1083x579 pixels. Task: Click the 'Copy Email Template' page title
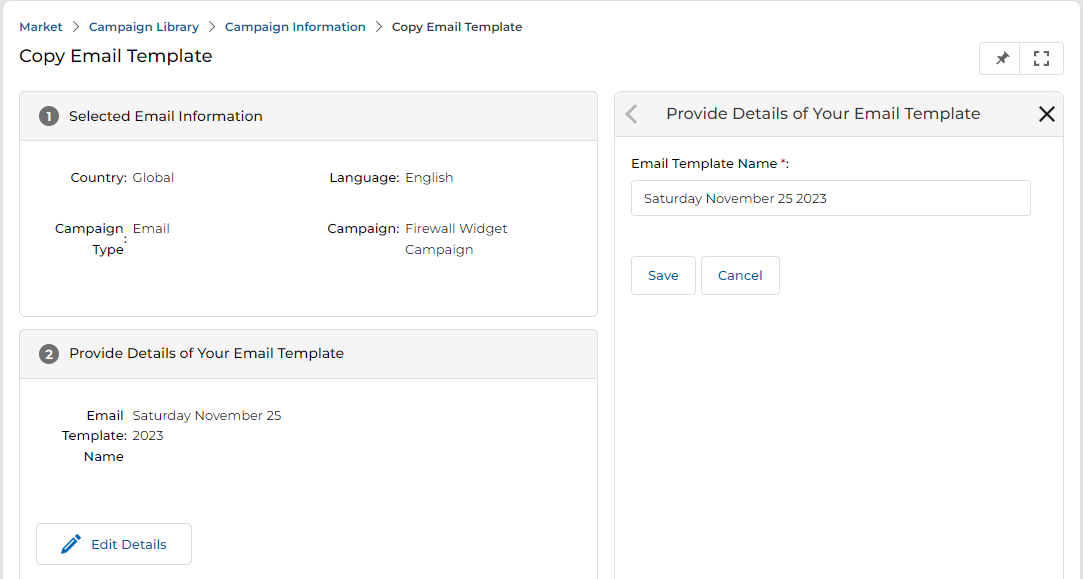[x=115, y=56]
